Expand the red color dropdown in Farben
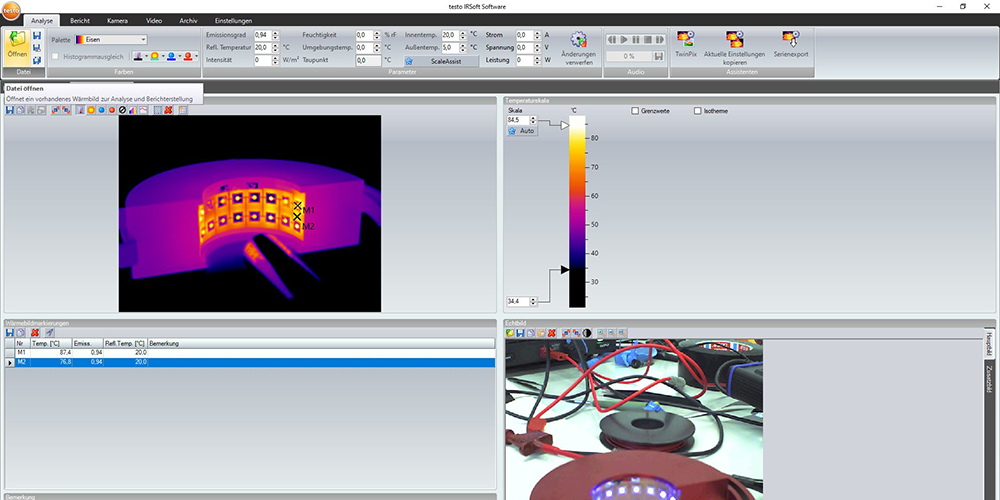This screenshot has height=500, width=1000. pyautogui.click(x=196, y=57)
